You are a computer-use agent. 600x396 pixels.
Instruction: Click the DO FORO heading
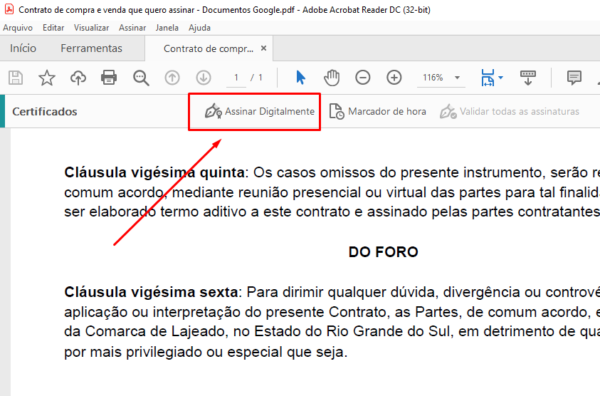tap(383, 252)
